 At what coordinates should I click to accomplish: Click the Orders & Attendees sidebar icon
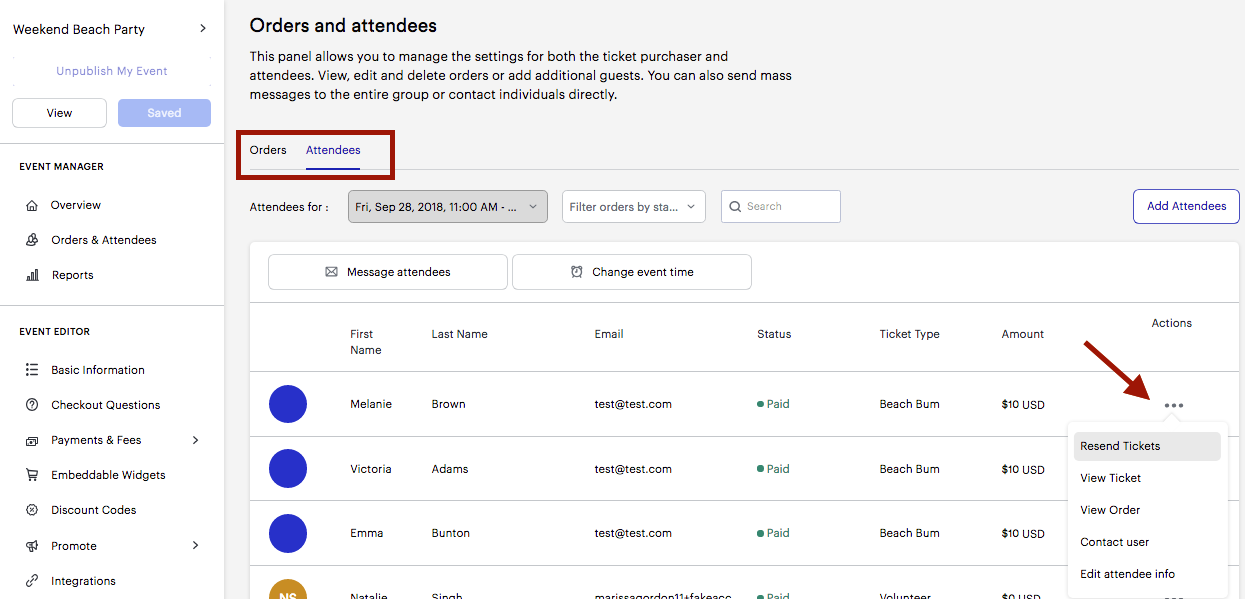[32, 240]
